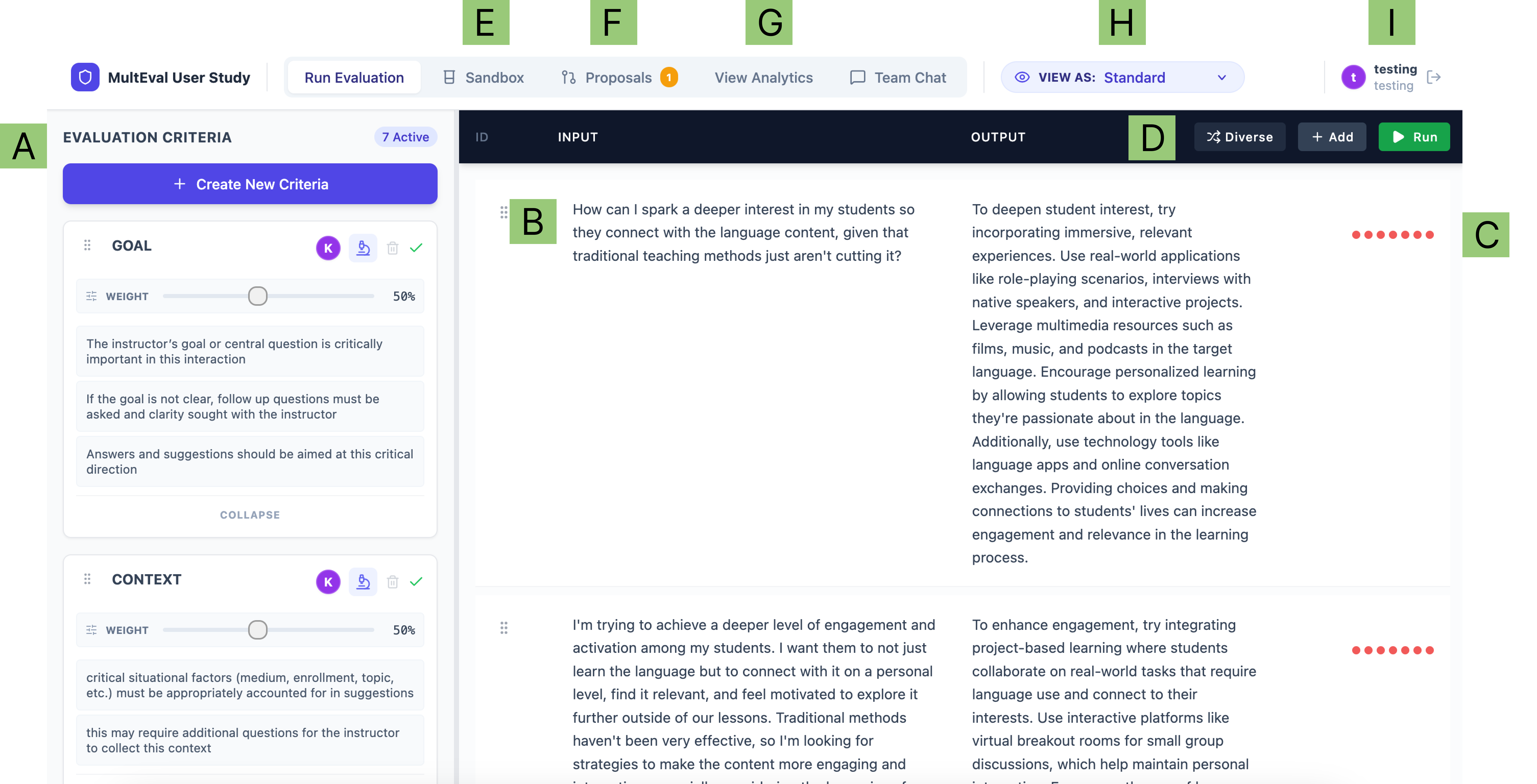Viewport: 1537px width, 784px height.
Task: Click the GOAL weight 50% value
Action: (404, 296)
